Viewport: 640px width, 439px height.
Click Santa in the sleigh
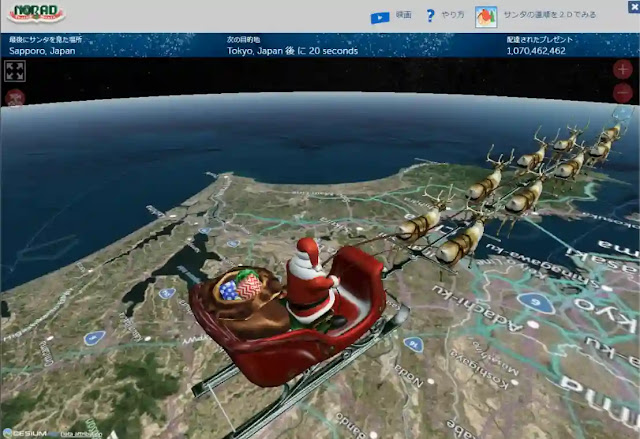[x=312, y=282]
